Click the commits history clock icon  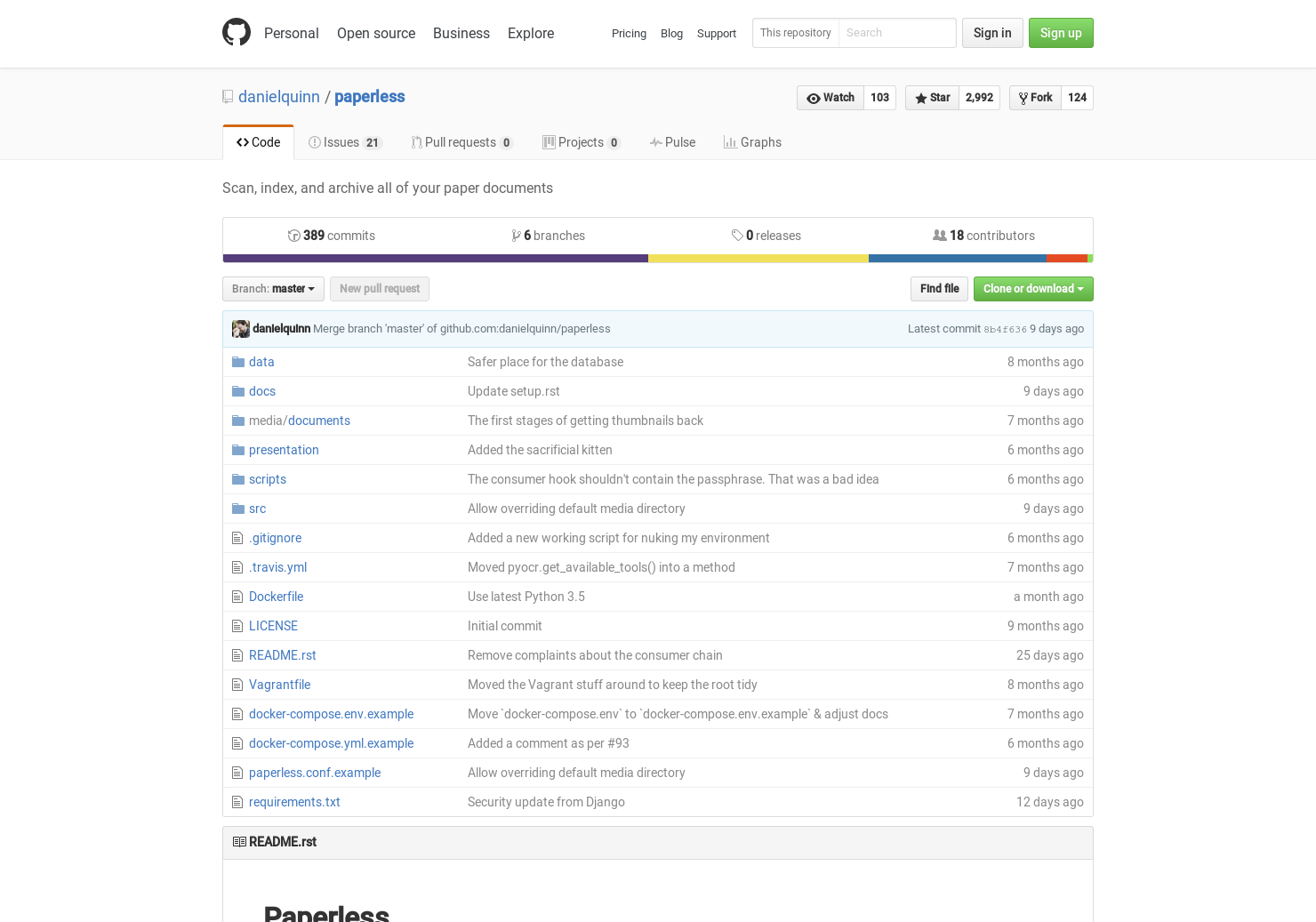click(294, 236)
